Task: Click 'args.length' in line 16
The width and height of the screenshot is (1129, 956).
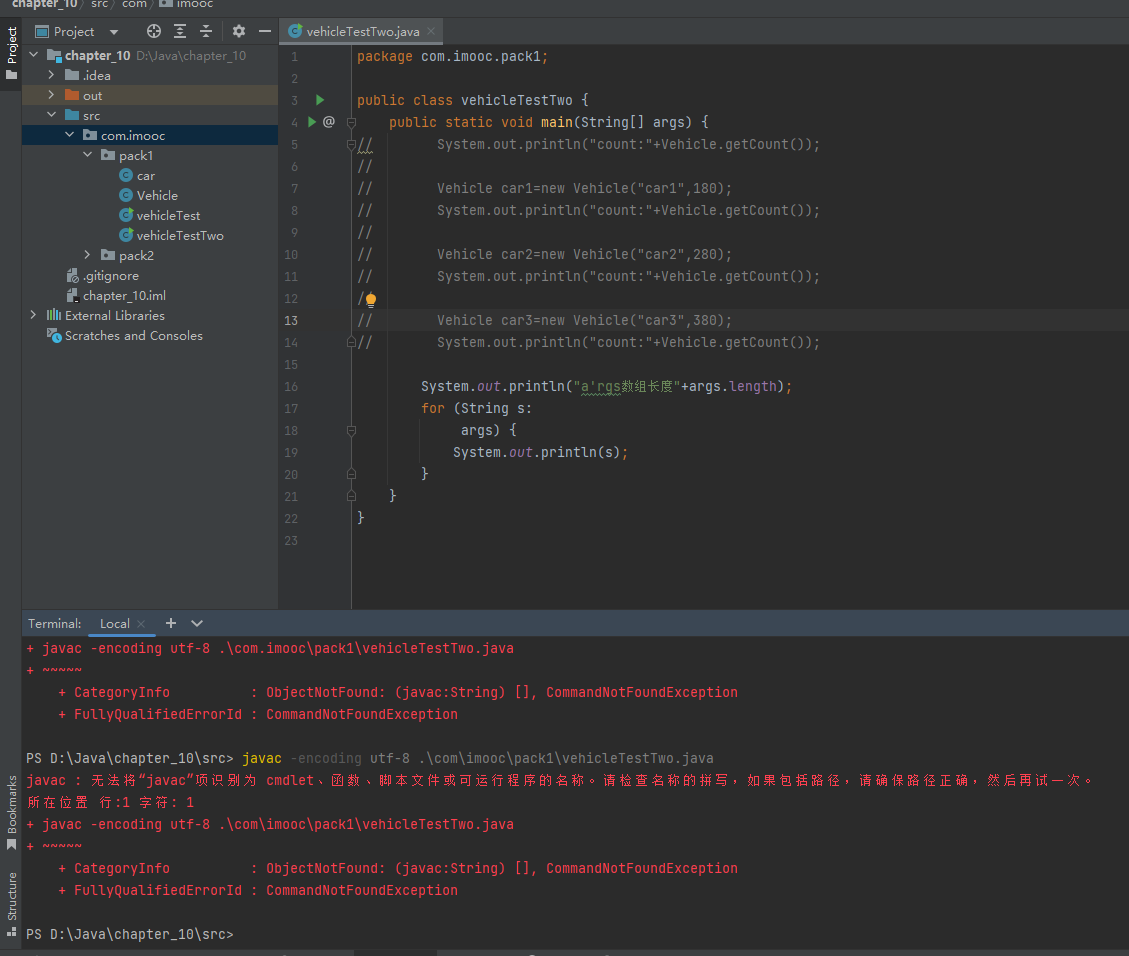Action: coord(733,387)
